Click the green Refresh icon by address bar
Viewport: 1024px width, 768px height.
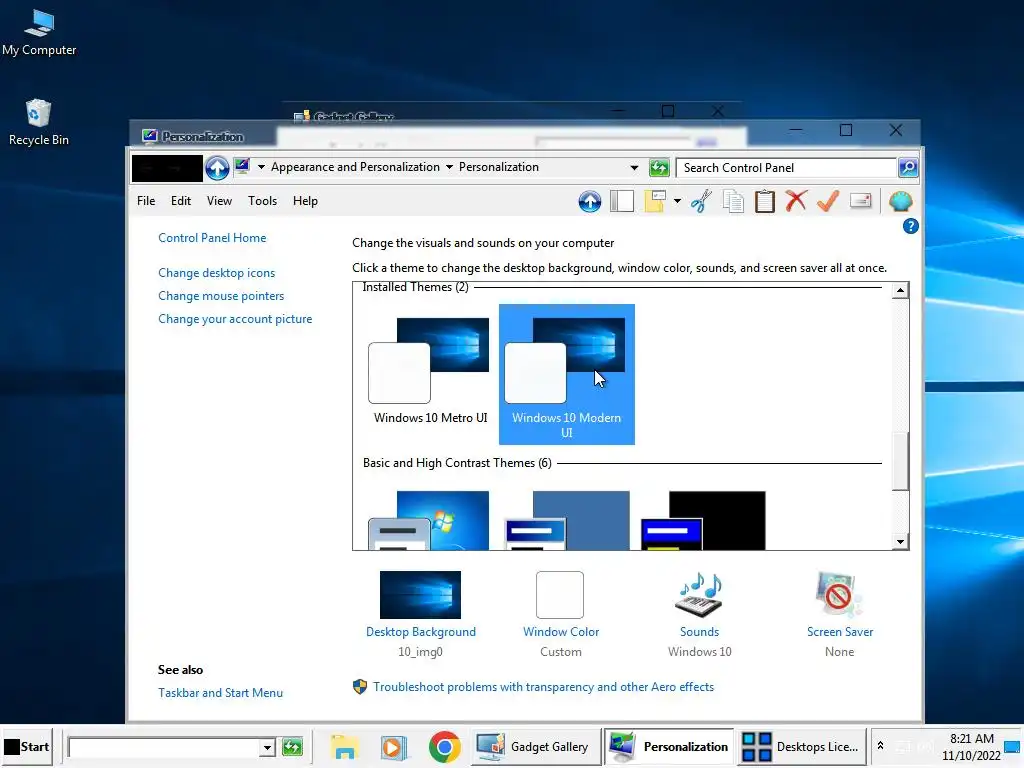click(660, 168)
